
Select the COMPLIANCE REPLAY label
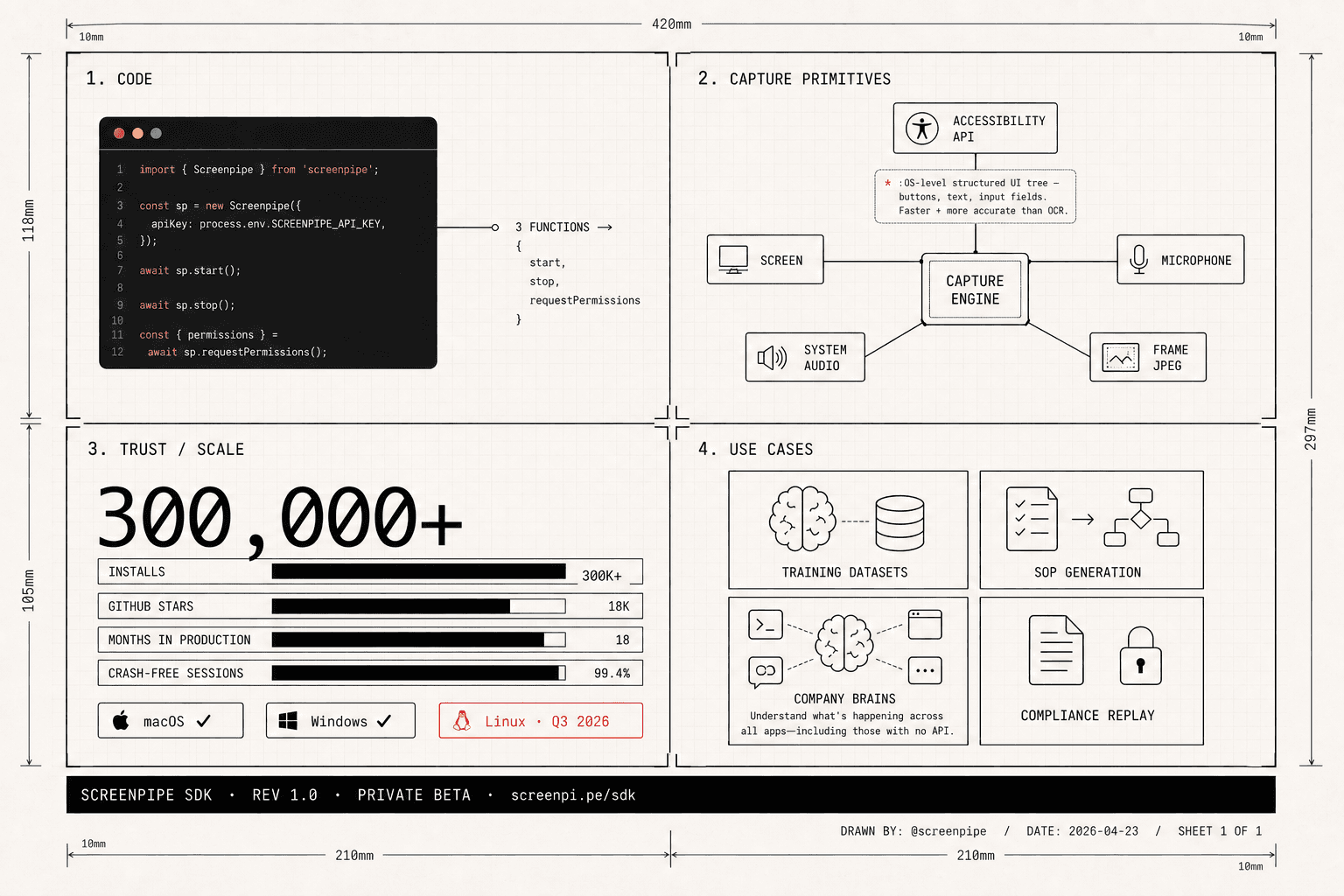click(x=1088, y=715)
